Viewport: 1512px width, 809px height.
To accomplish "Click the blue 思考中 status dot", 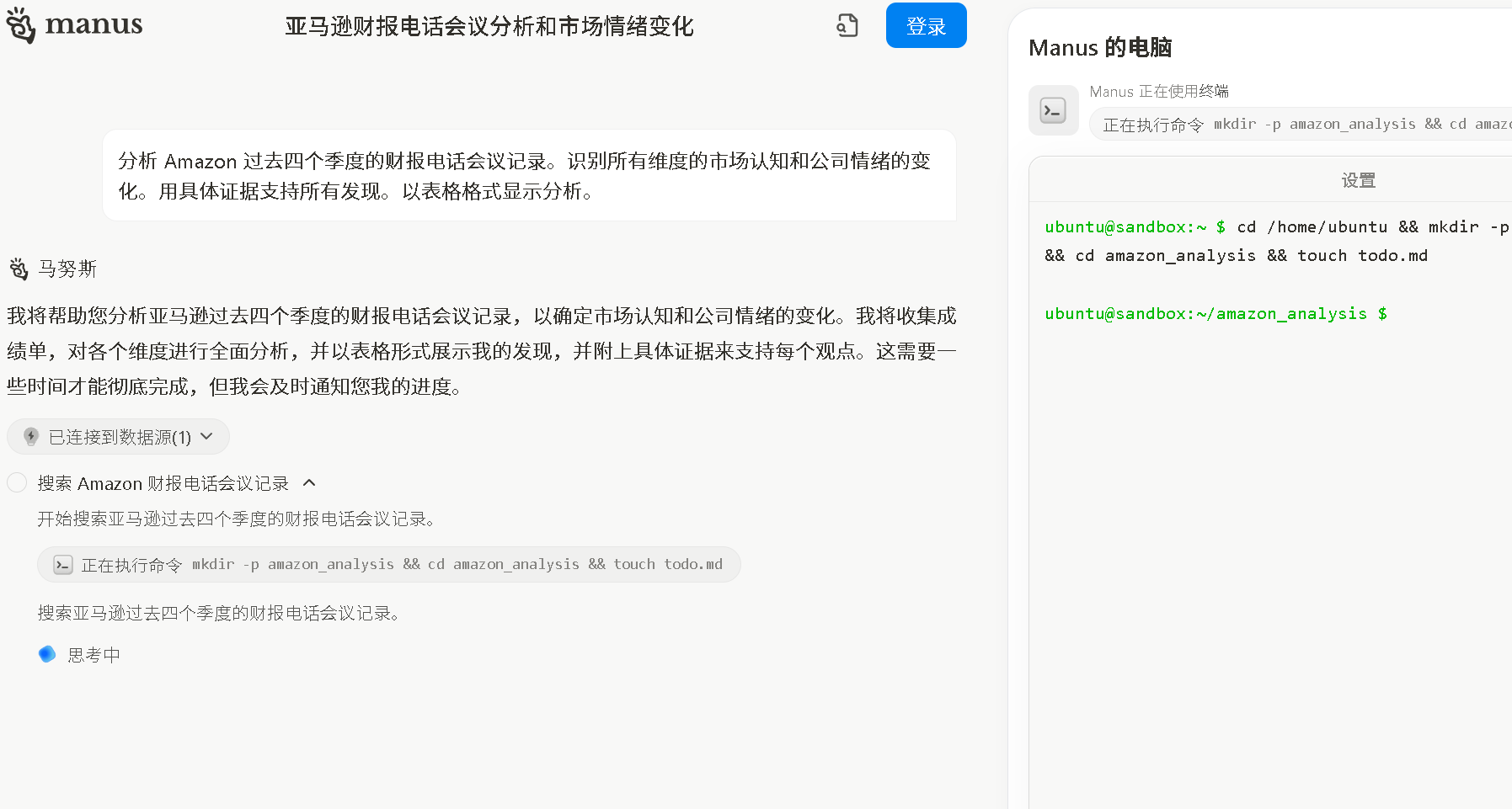I will (47, 654).
